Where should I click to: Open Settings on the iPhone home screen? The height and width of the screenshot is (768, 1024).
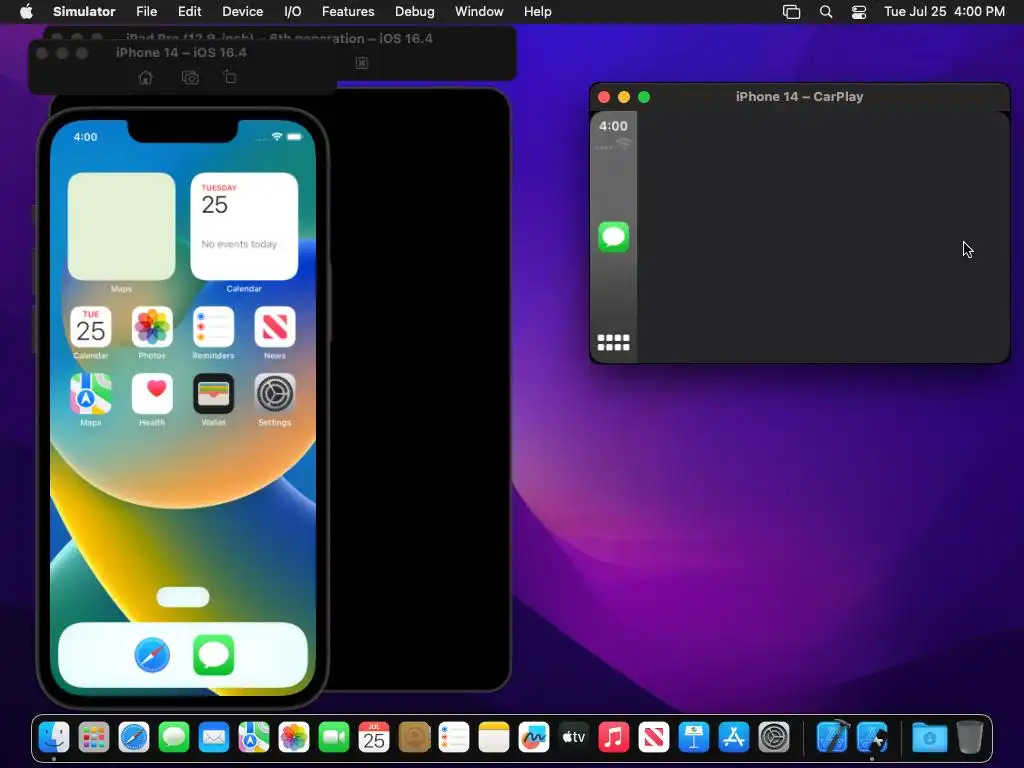tap(275, 394)
